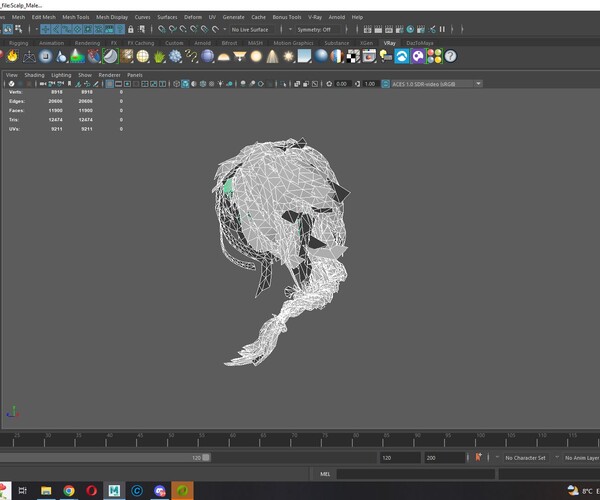Click the V-Ray green grass fur shelf icon
The width and height of the screenshot is (600, 500).
pos(159,56)
